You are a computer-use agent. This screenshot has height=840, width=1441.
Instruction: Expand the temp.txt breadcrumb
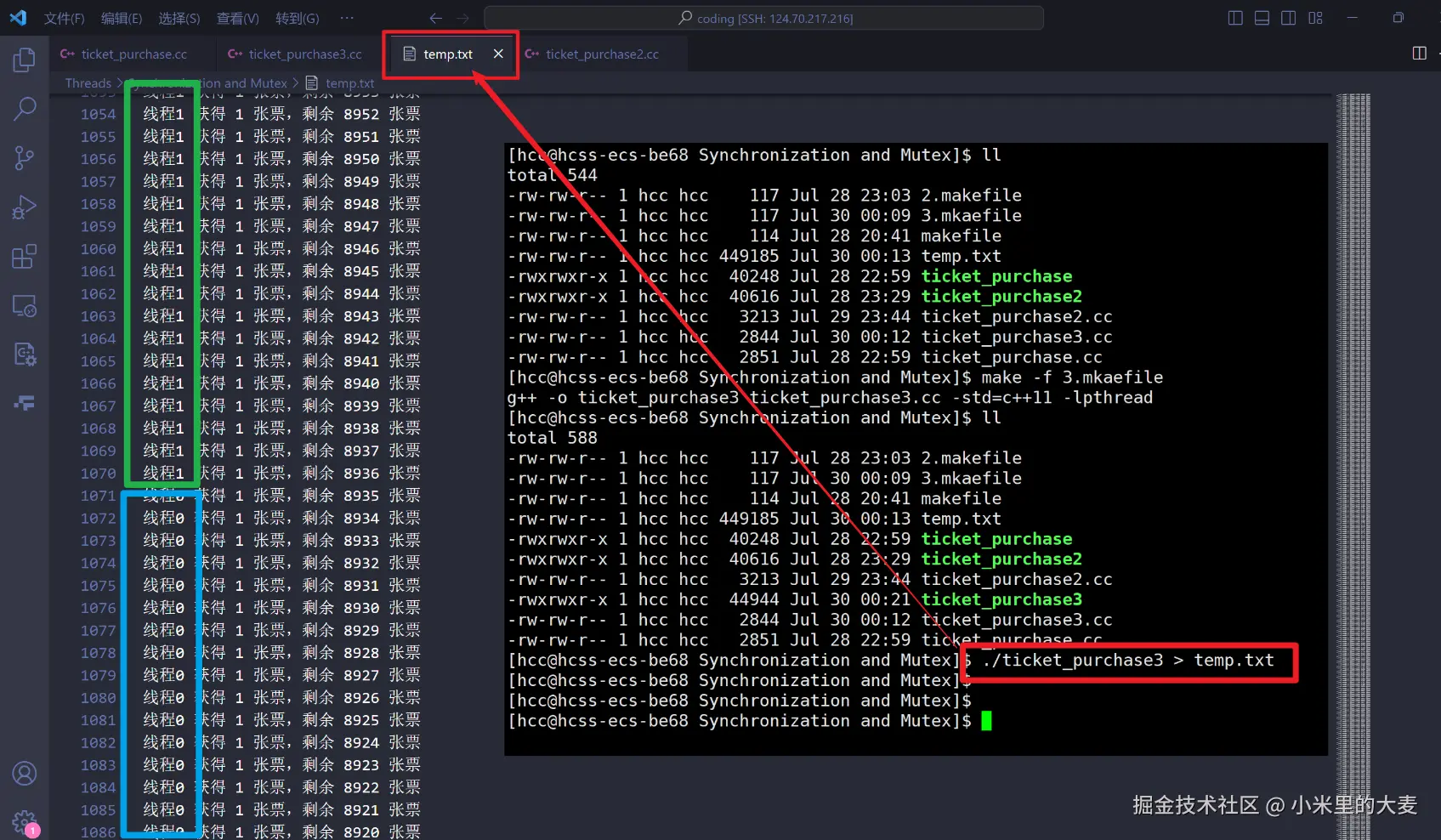point(349,83)
